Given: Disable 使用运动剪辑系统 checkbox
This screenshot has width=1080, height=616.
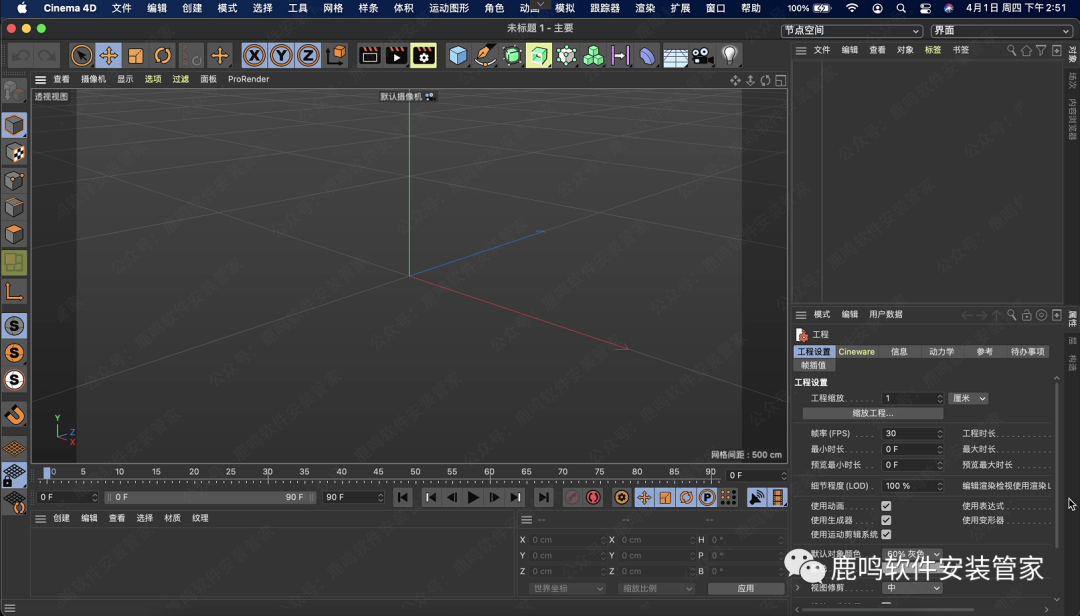Looking at the screenshot, I should pos(886,534).
